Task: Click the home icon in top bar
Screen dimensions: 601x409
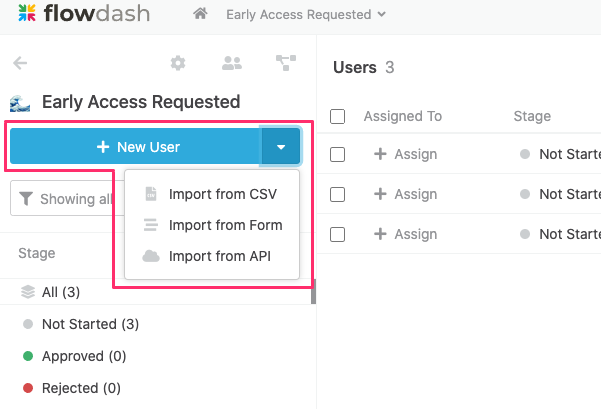Action: pos(200,14)
